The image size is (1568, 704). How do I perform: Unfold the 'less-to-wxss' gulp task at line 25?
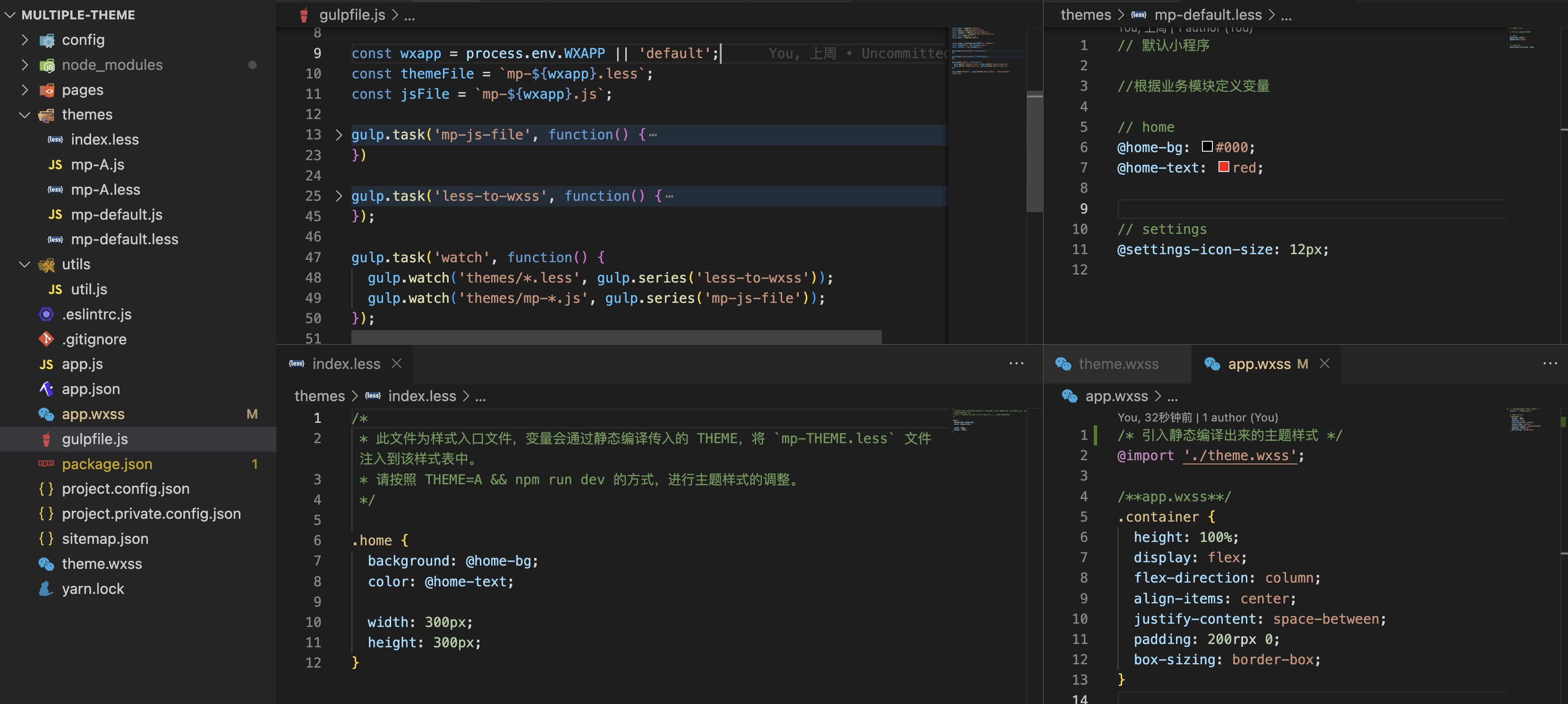(x=339, y=196)
